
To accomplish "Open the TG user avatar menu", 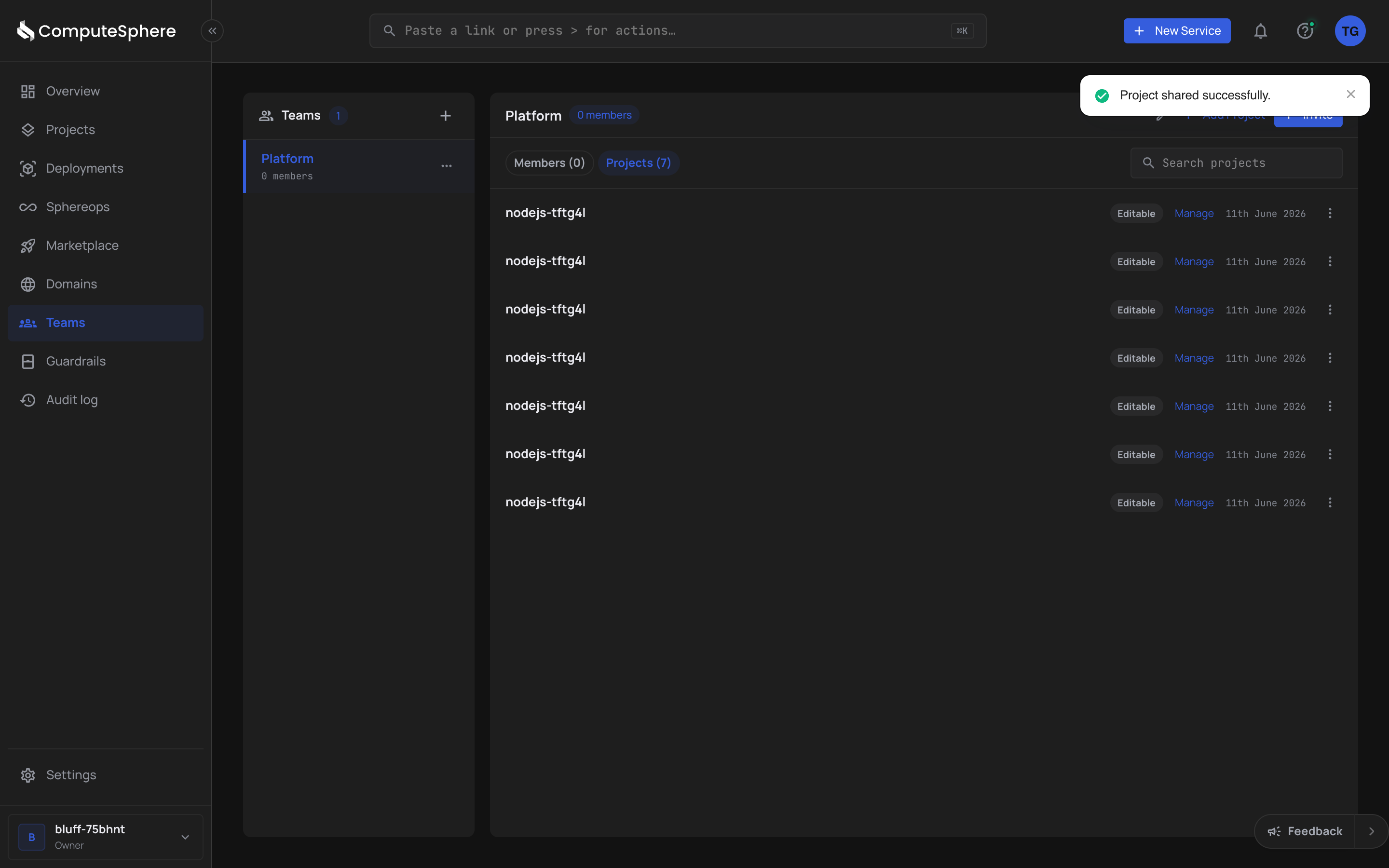I will coord(1350,31).
